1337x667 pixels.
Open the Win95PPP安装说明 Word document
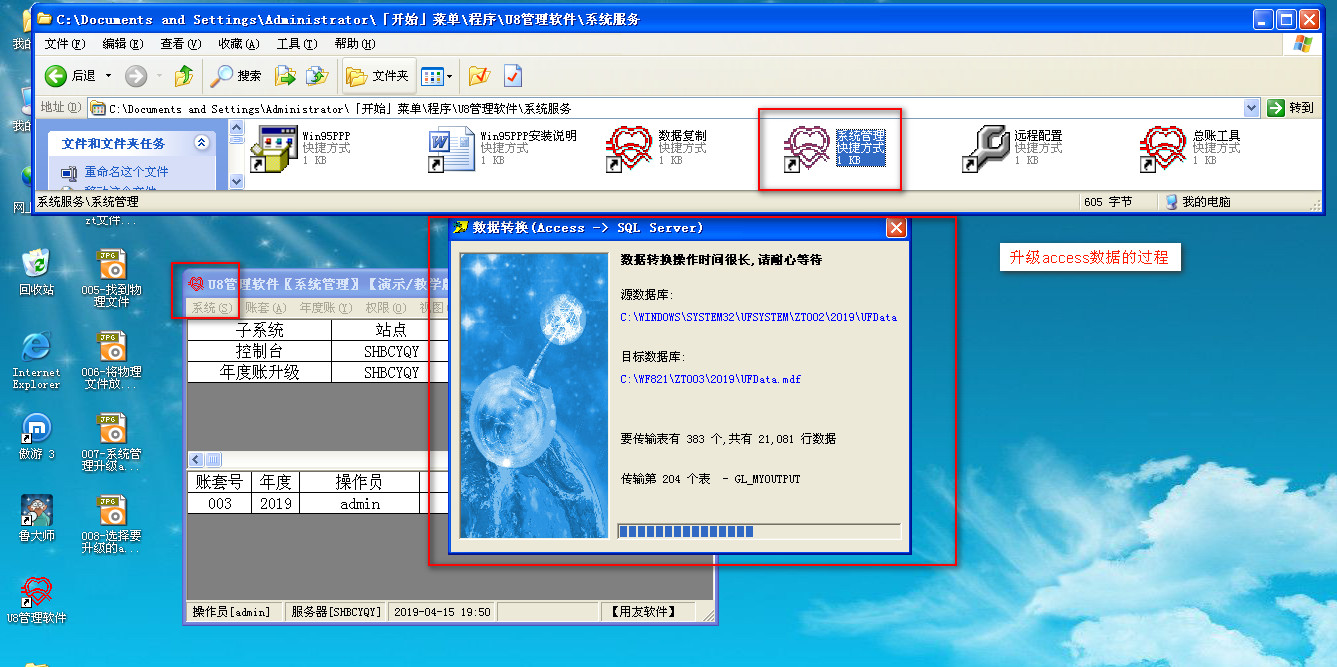[x=452, y=148]
